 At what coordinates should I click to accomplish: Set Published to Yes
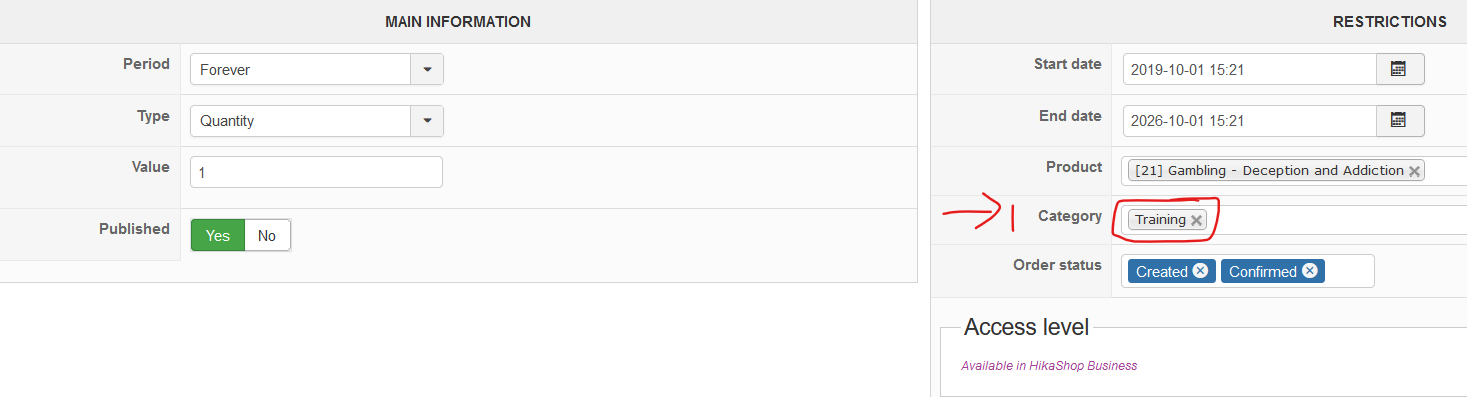218,236
